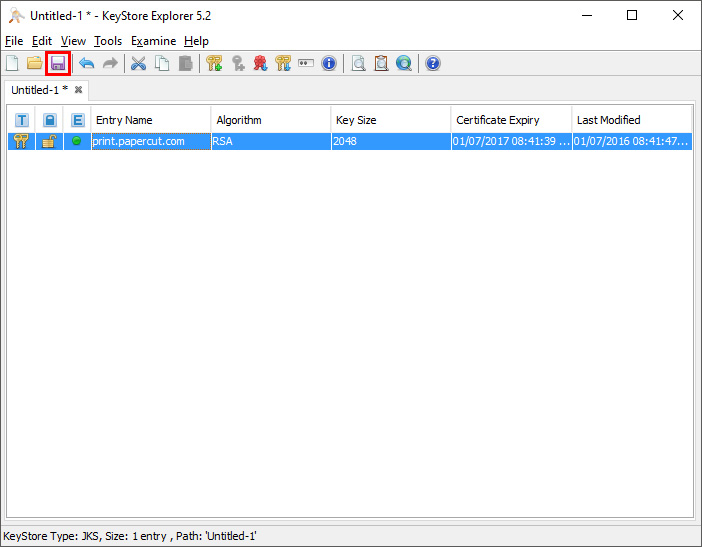Click the Redo arrow in the toolbar
Image resolution: width=702 pixels, height=547 pixels.
pos(110,63)
